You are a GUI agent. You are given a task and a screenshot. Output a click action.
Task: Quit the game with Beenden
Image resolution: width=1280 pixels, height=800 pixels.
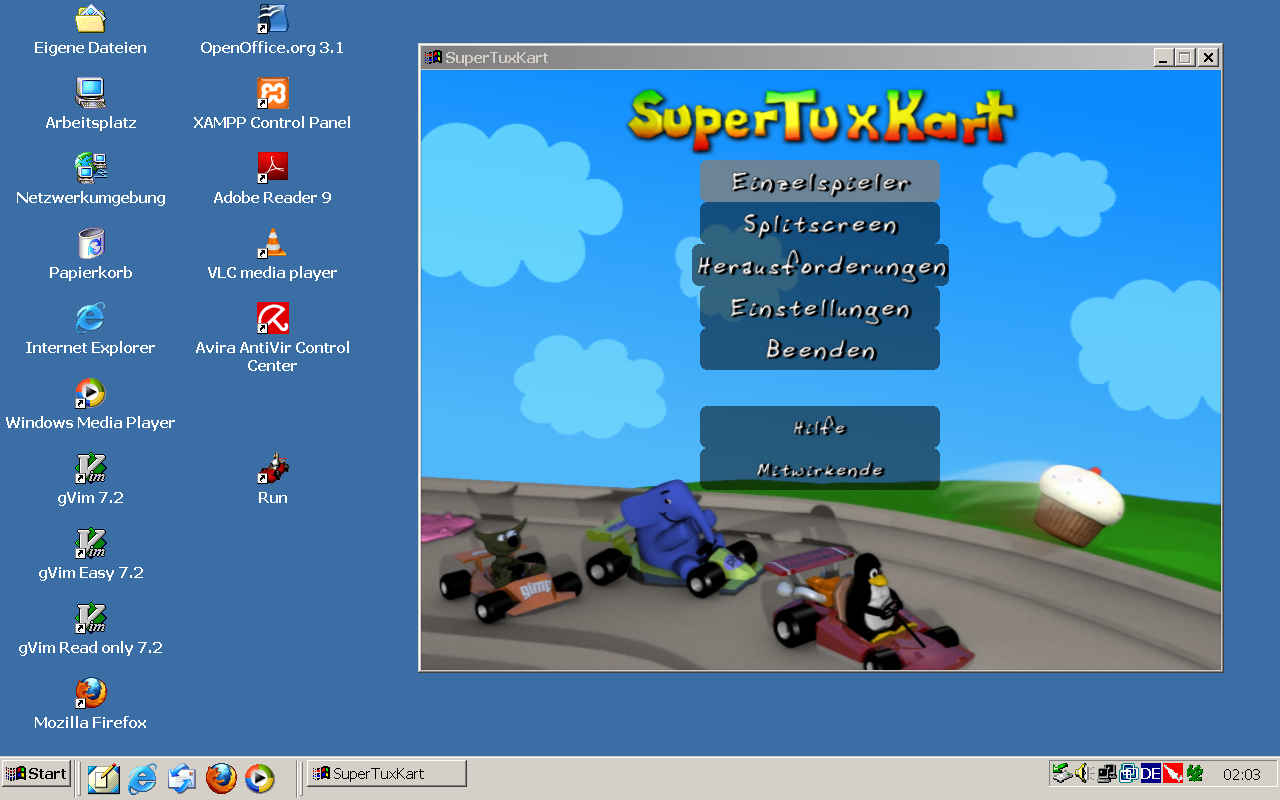pos(820,349)
